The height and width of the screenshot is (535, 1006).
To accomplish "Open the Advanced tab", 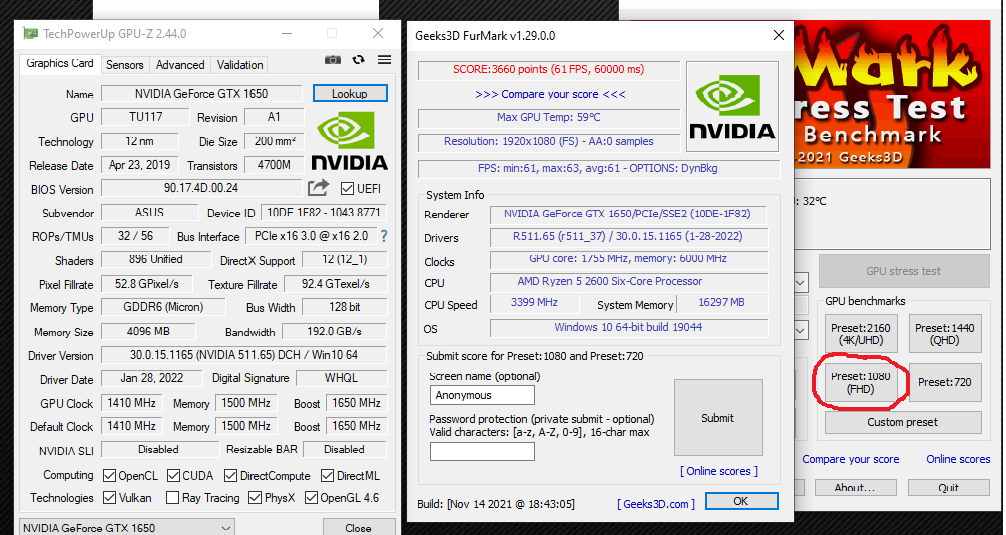I will pos(180,65).
